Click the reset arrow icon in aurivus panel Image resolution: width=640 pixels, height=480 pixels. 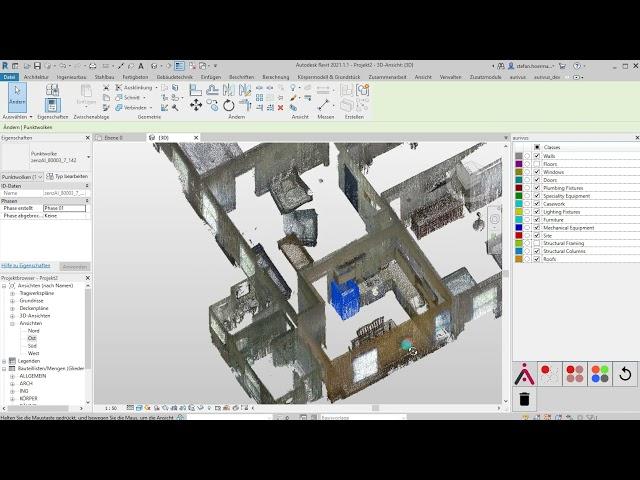point(625,374)
